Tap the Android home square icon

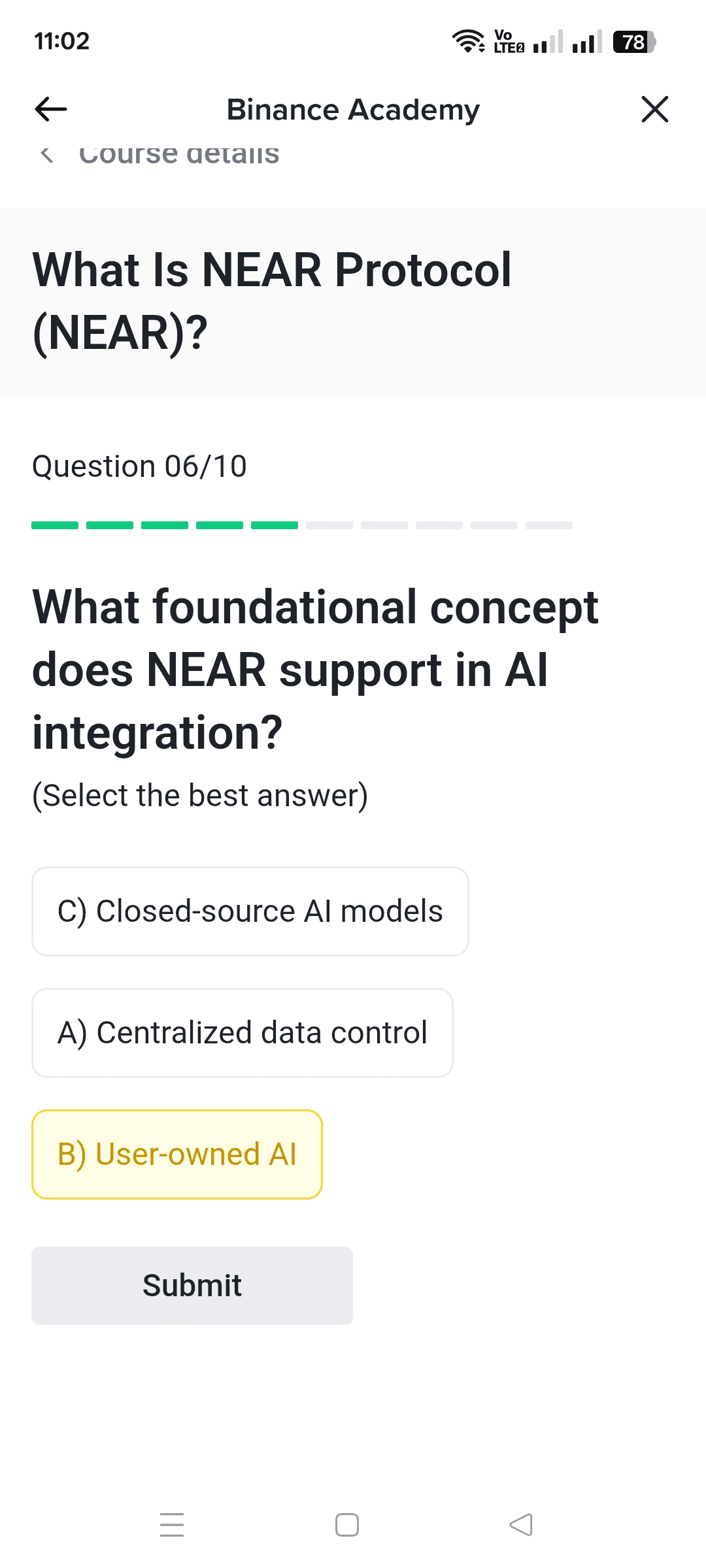346,1524
